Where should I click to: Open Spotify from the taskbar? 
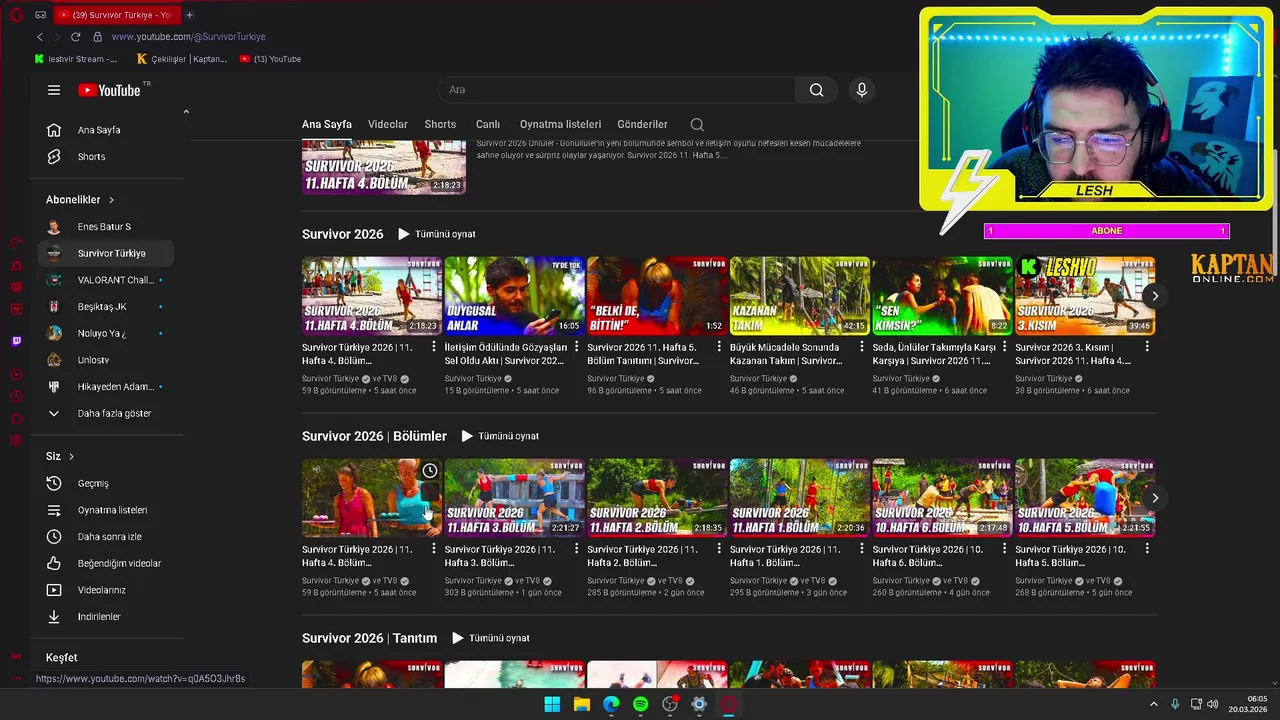640,704
